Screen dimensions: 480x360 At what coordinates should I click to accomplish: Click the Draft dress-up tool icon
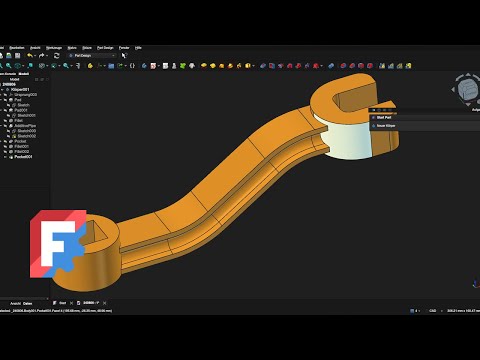coord(361,66)
